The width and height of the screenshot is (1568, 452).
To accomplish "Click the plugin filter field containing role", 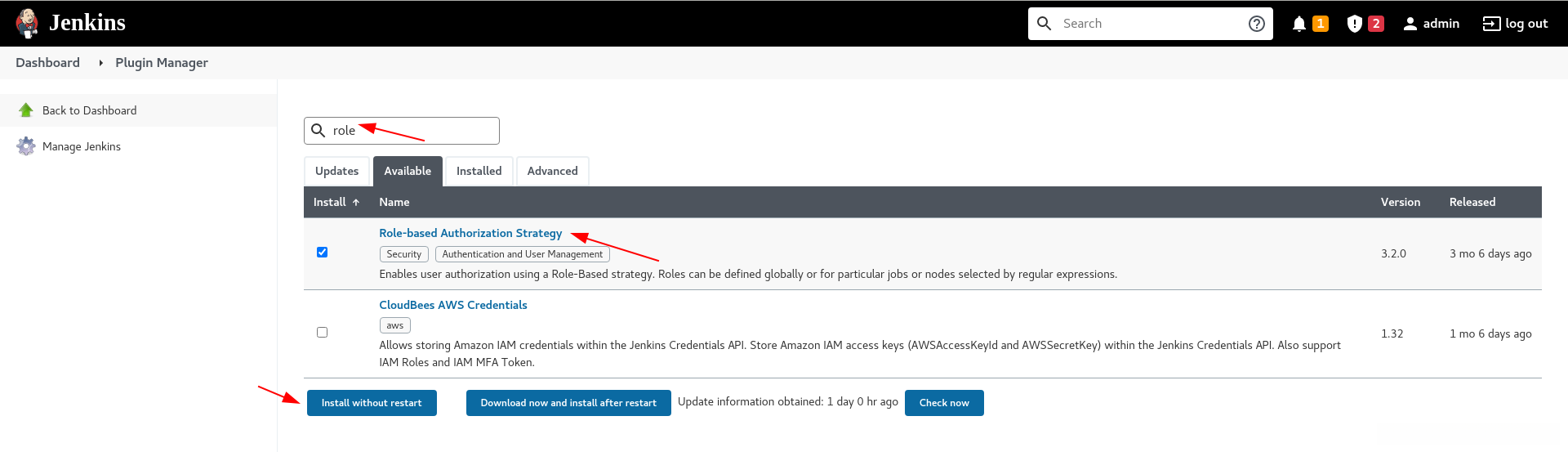I will coord(408,131).
